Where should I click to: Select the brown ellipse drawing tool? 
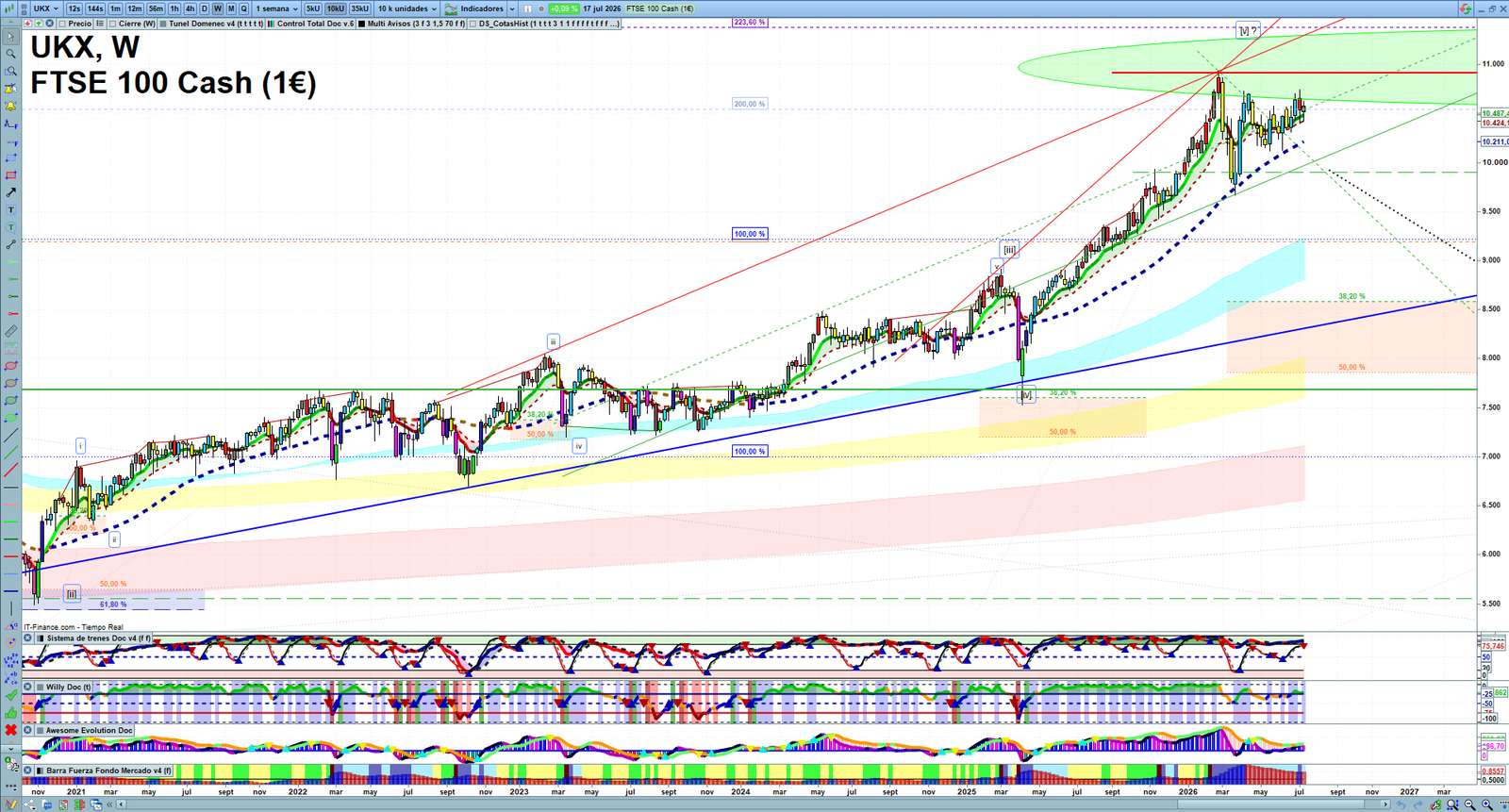point(11,383)
